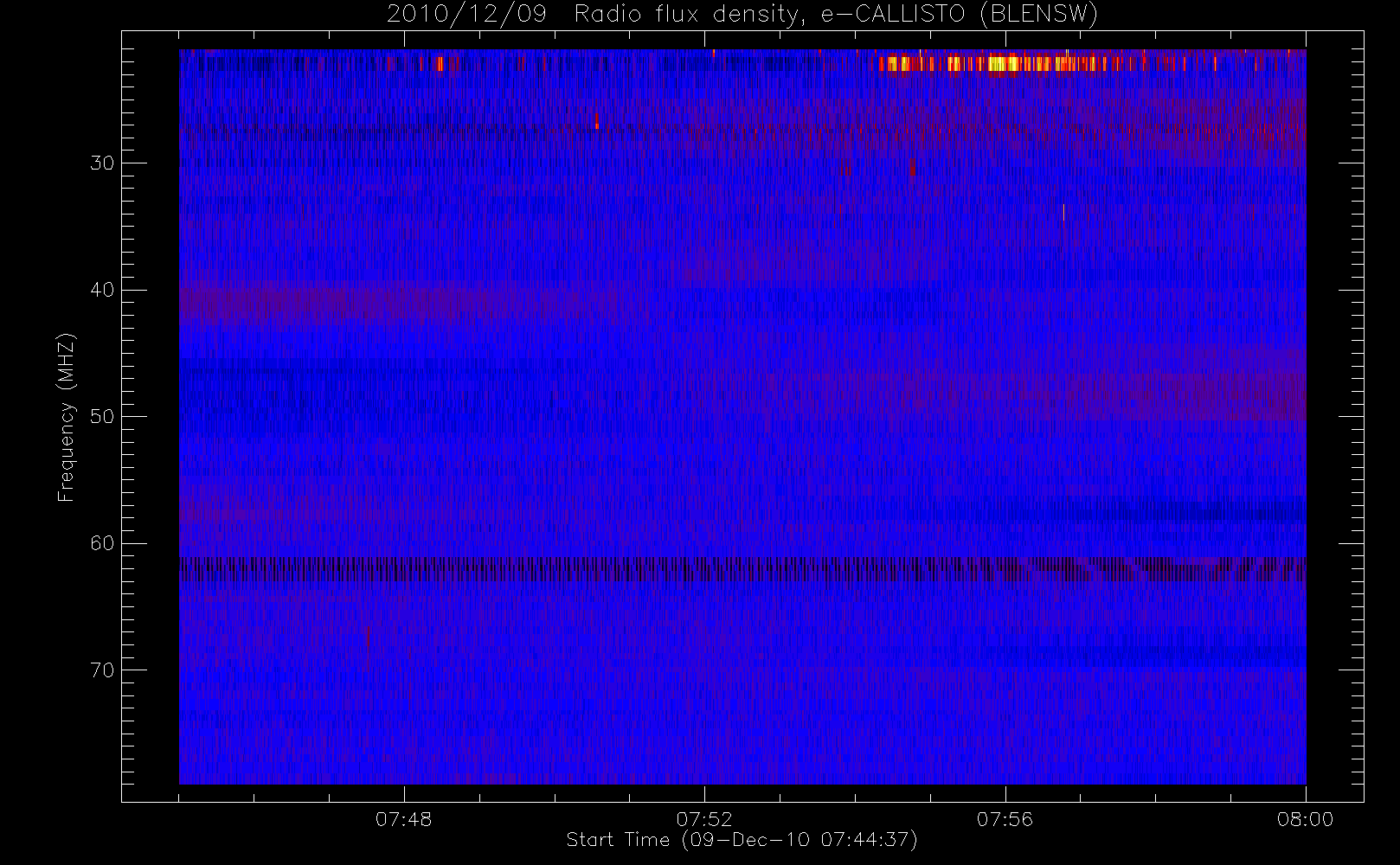1400x865 pixels.
Task: Click the "50" frequency tick label
Action: point(102,417)
